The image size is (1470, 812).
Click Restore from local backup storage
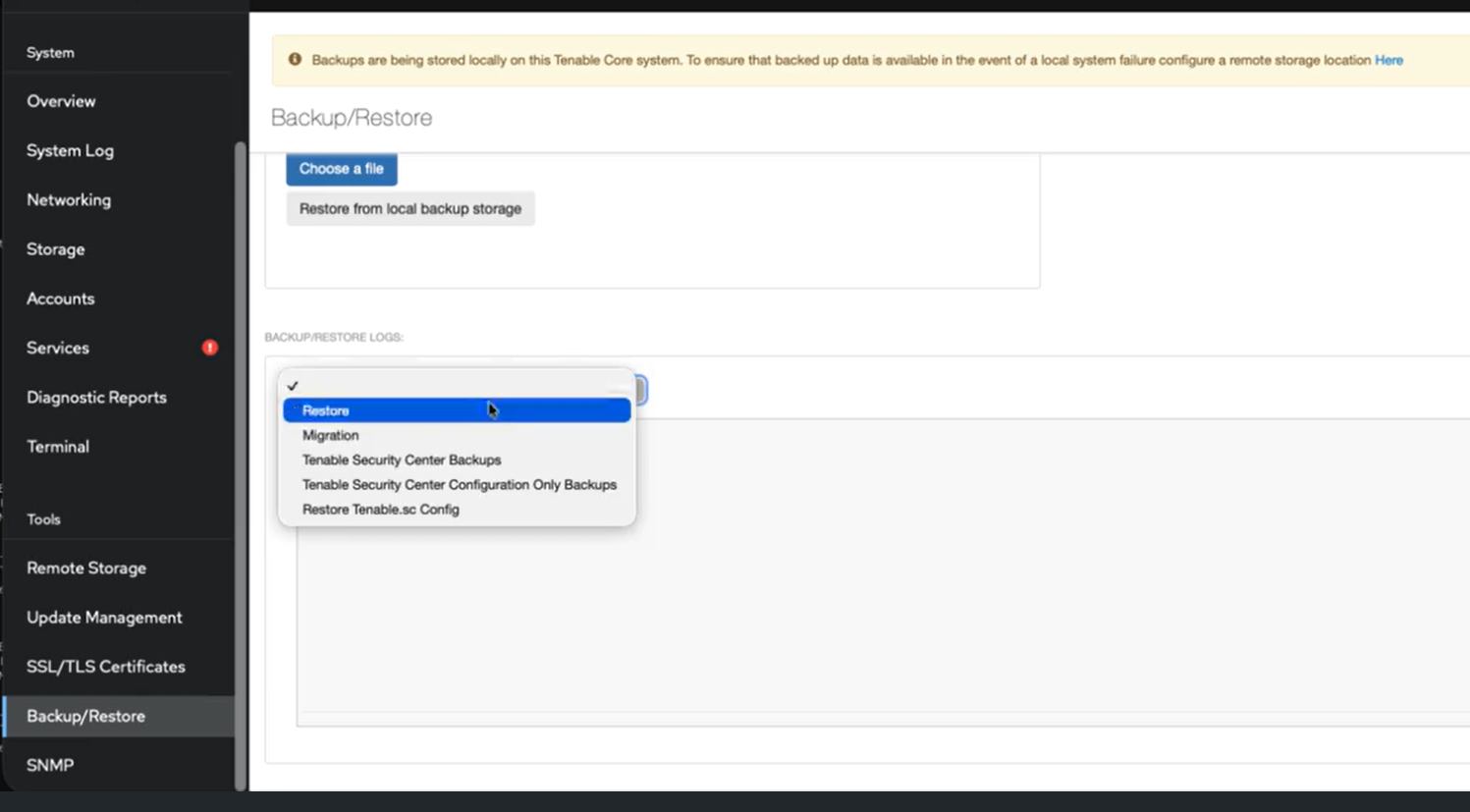tap(410, 209)
